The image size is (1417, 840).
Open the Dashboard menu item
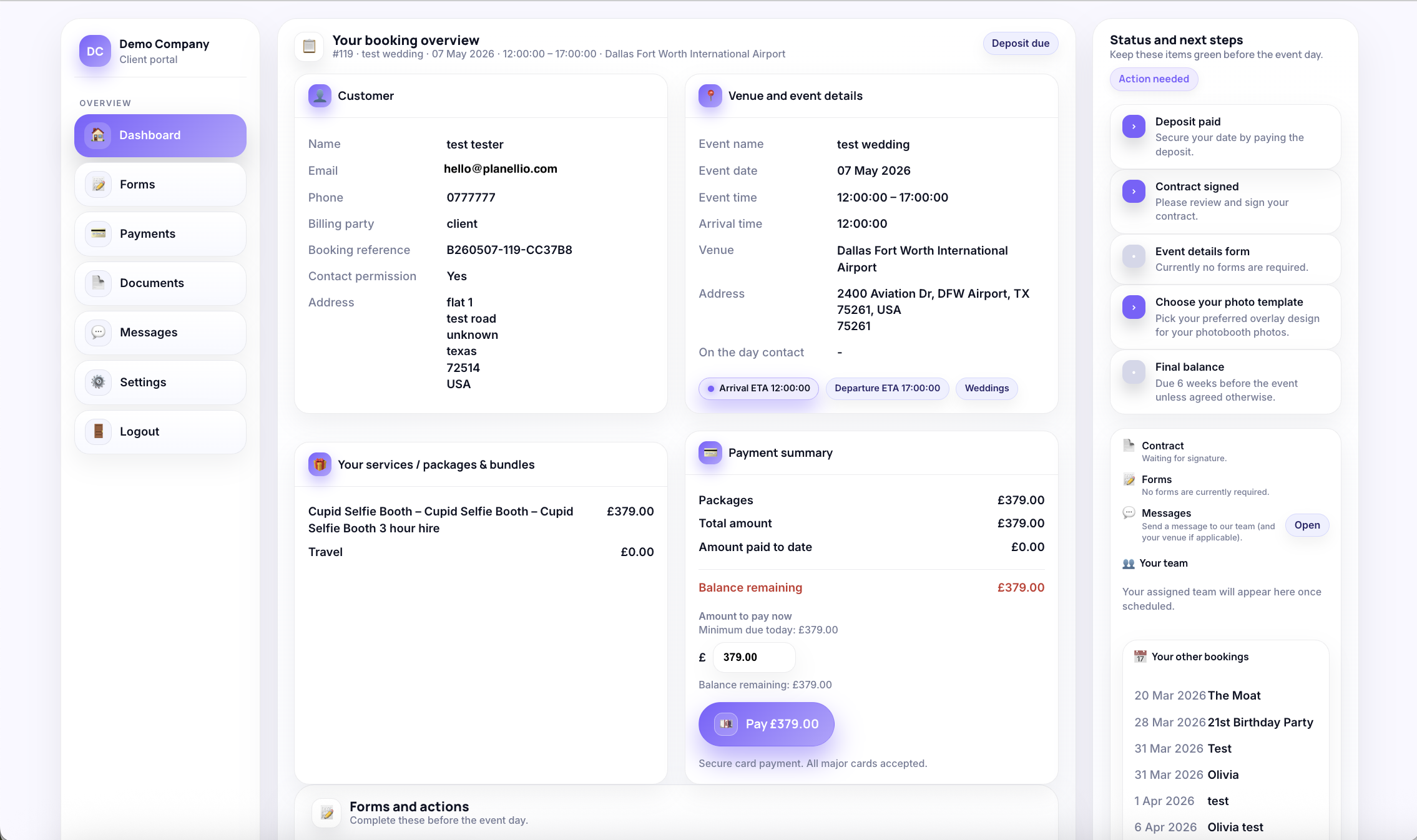tap(160, 135)
